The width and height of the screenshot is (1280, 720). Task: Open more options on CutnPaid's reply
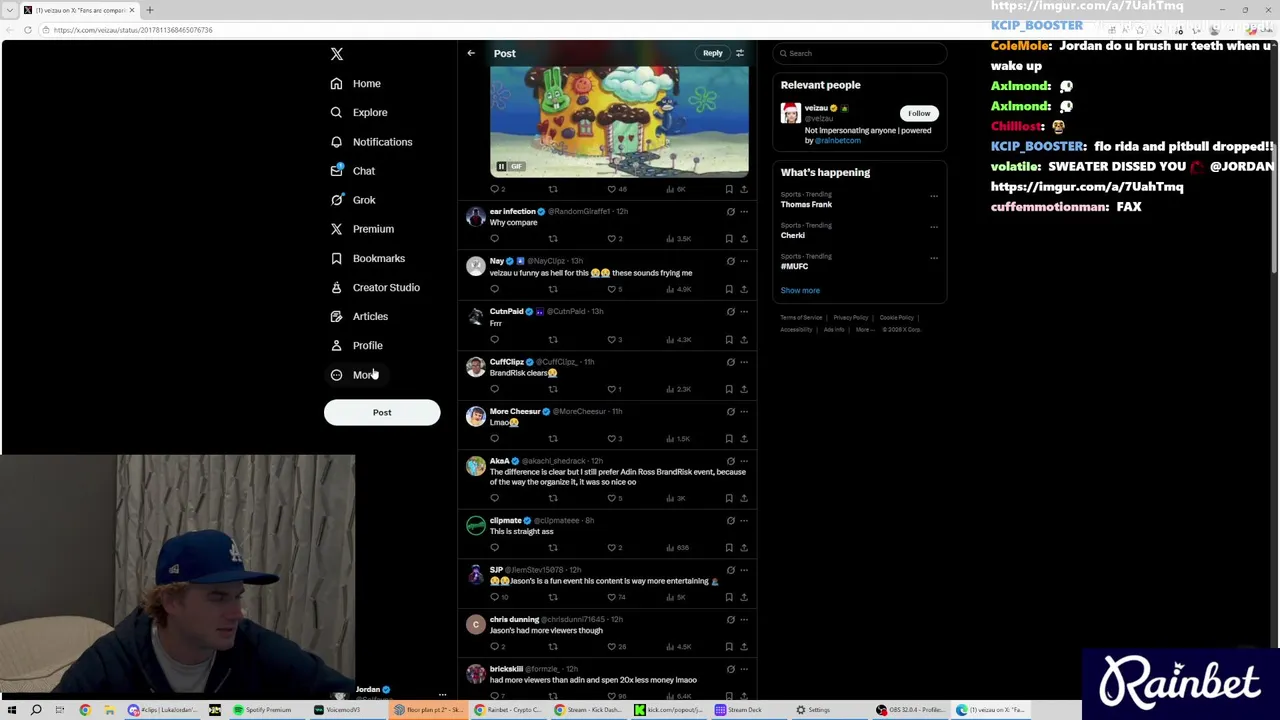click(744, 312)
